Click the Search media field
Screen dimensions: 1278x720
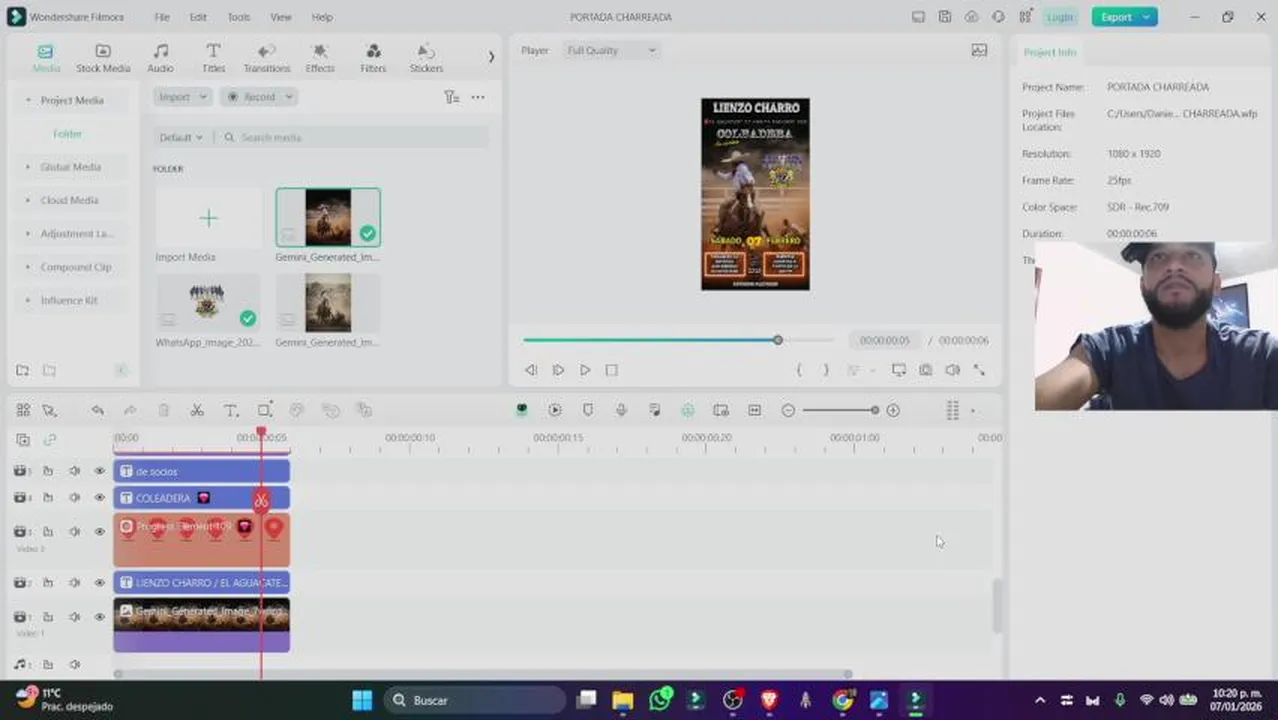coord(353,137)
